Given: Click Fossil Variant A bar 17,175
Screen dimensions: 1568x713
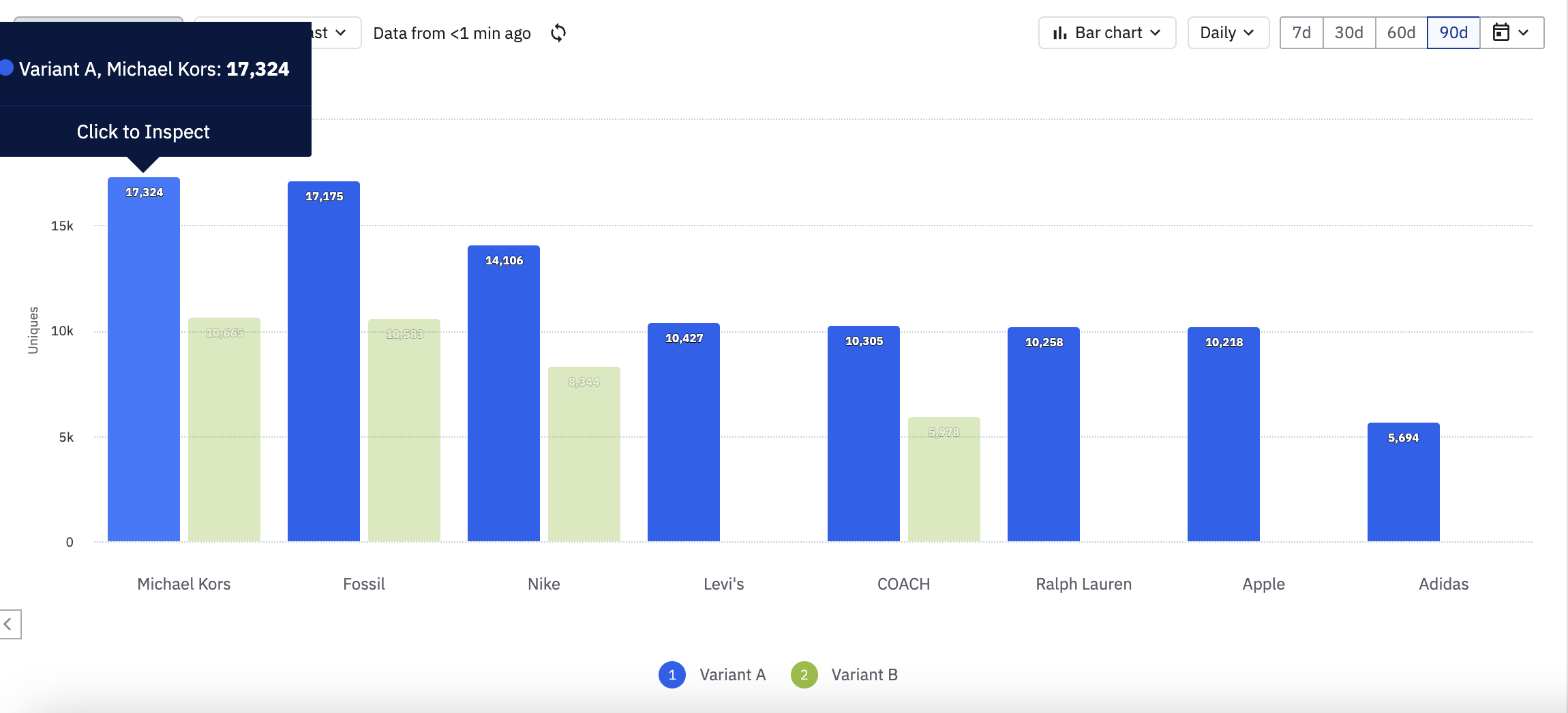Looking at the screenshot, I should [324, 361].
